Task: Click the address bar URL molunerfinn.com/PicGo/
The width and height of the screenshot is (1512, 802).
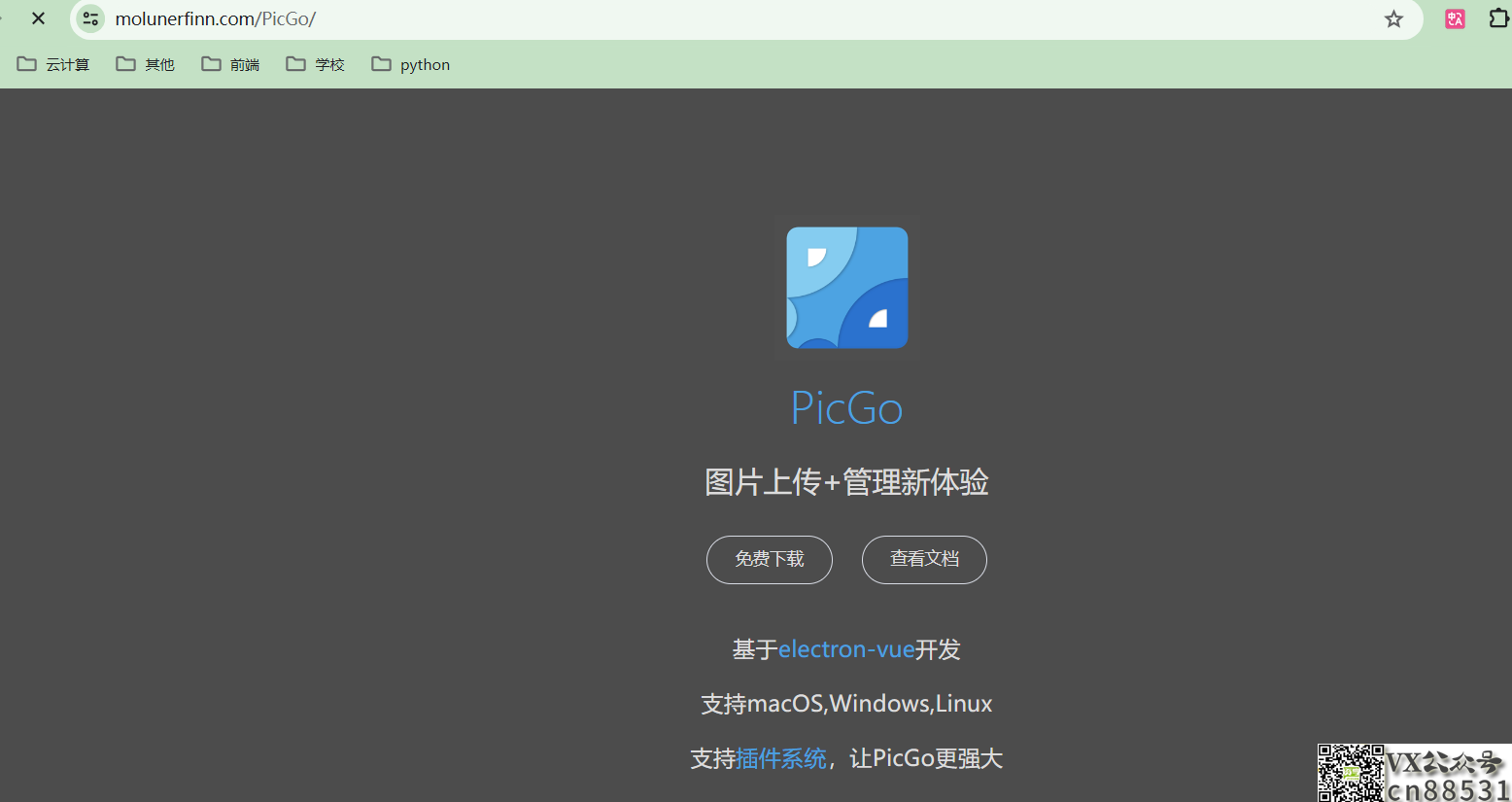Action: click(215, 18)
